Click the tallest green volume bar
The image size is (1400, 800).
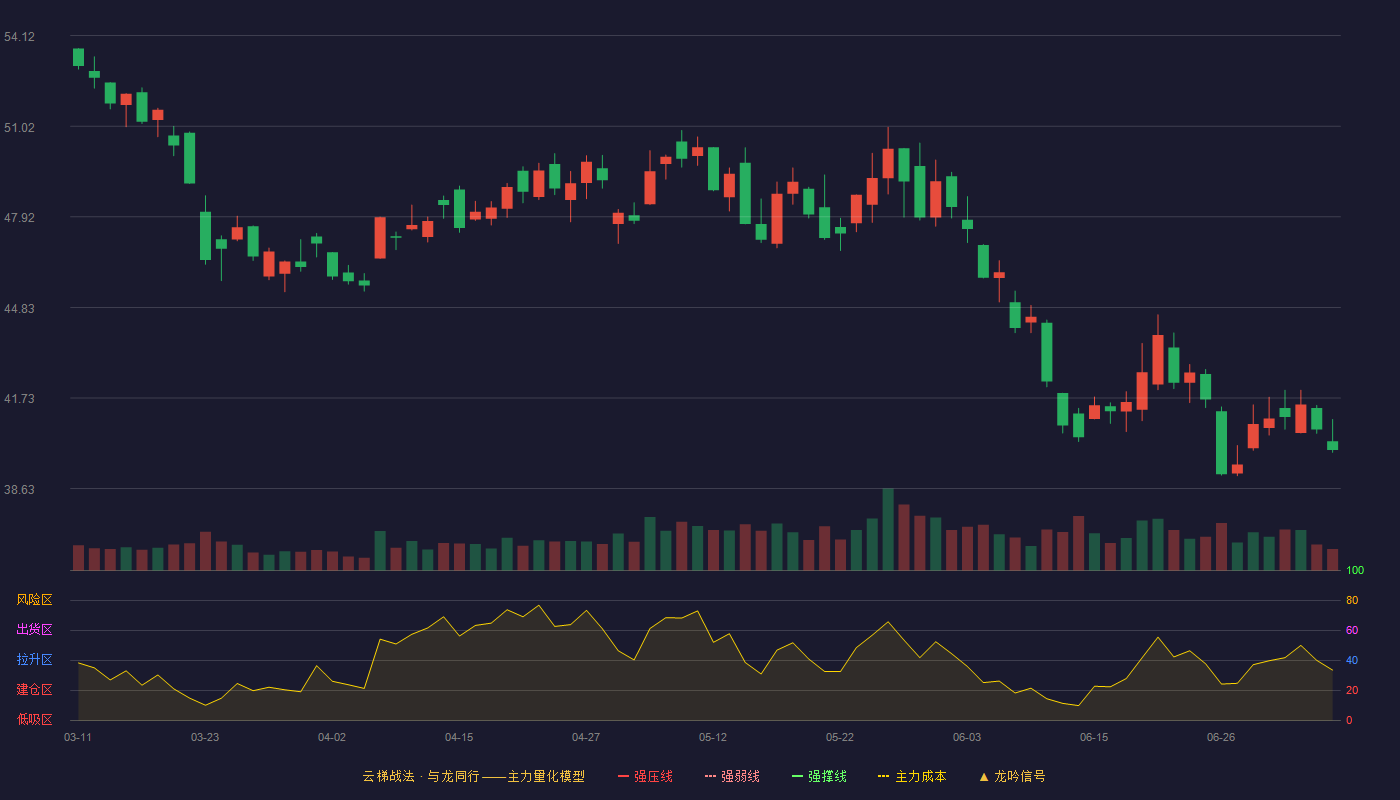point(888,529)
